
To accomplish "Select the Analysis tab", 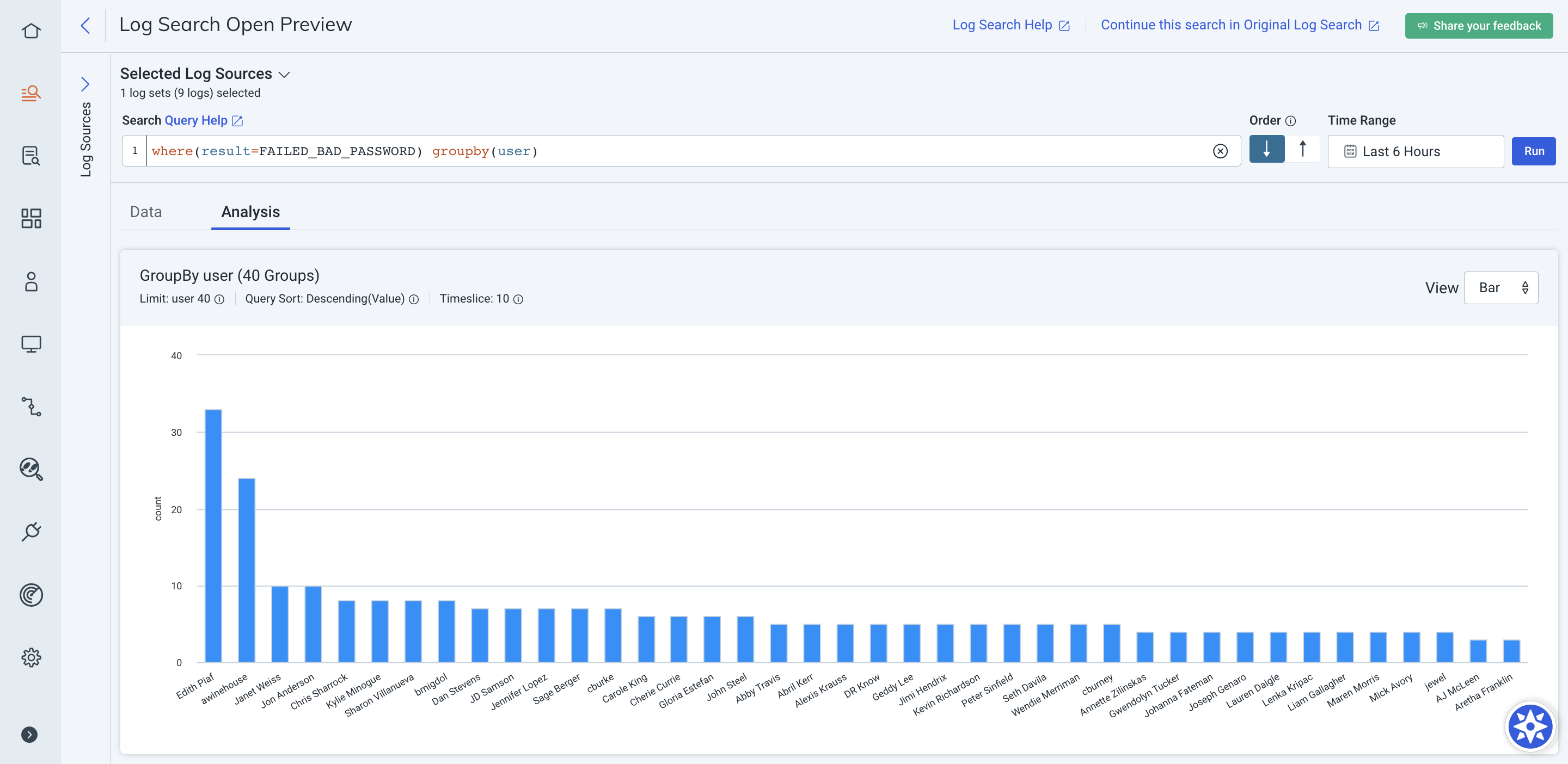I will [250, 212].
